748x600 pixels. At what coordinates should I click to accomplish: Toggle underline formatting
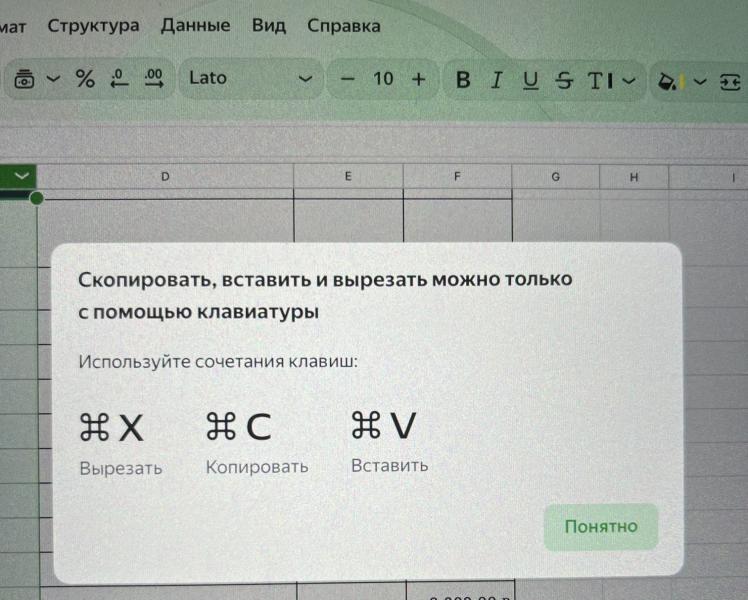[530, 80]
